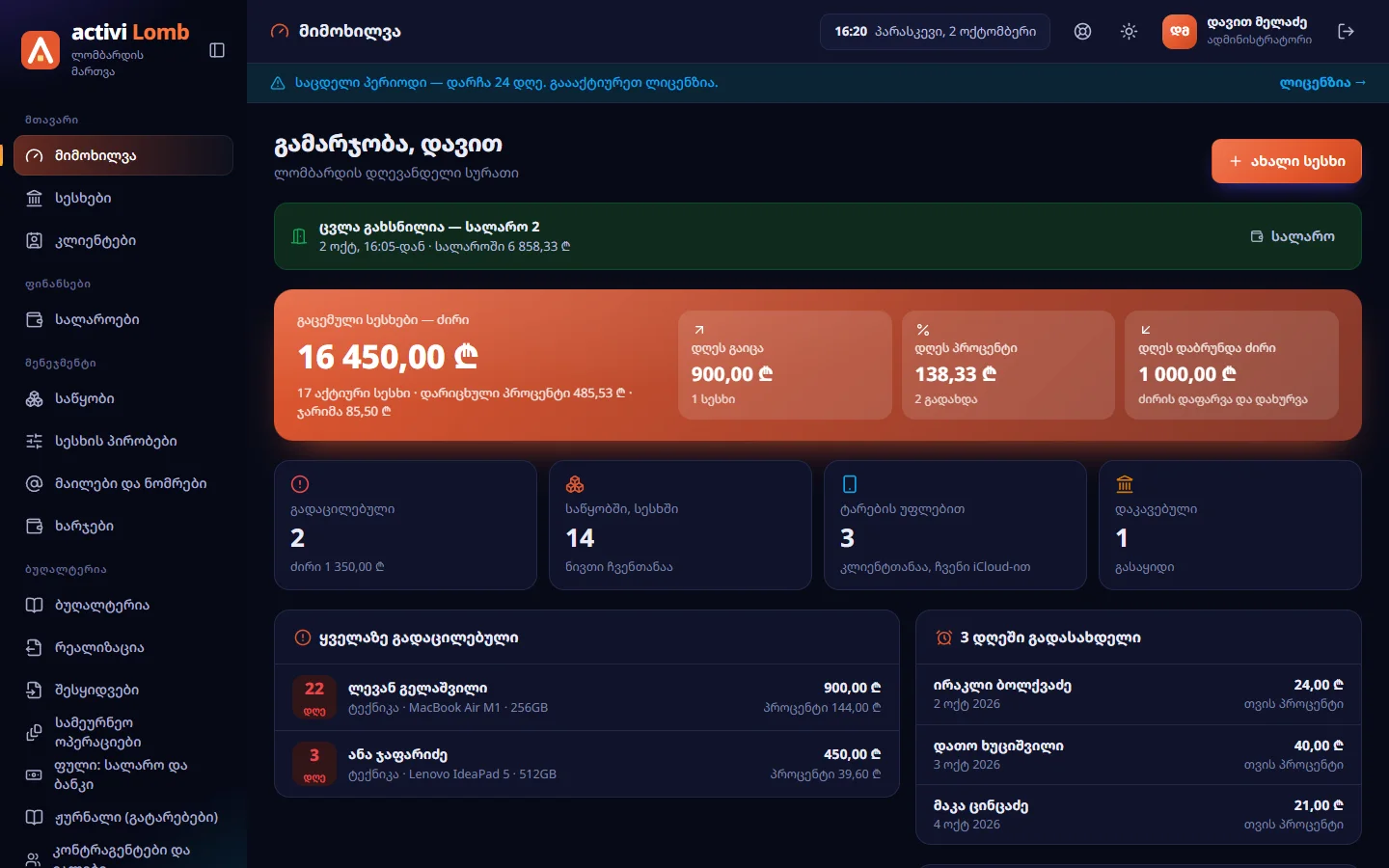Open the საწყობში, სესხში 14 card
This screenshot has width=1389, height=868.
coord(680,525)
